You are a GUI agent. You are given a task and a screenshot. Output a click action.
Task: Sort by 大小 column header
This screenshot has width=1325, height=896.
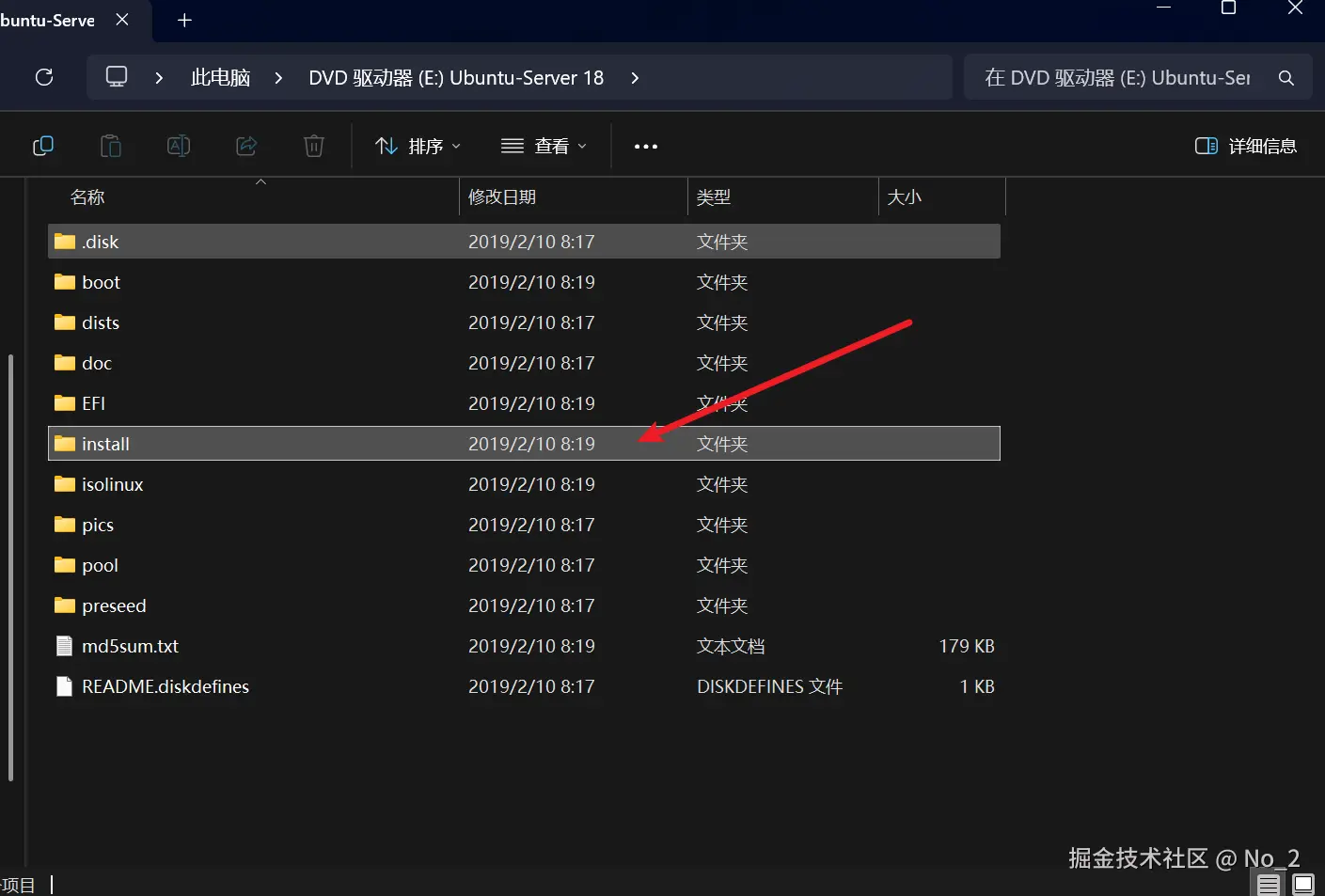[x=904, y=196]
